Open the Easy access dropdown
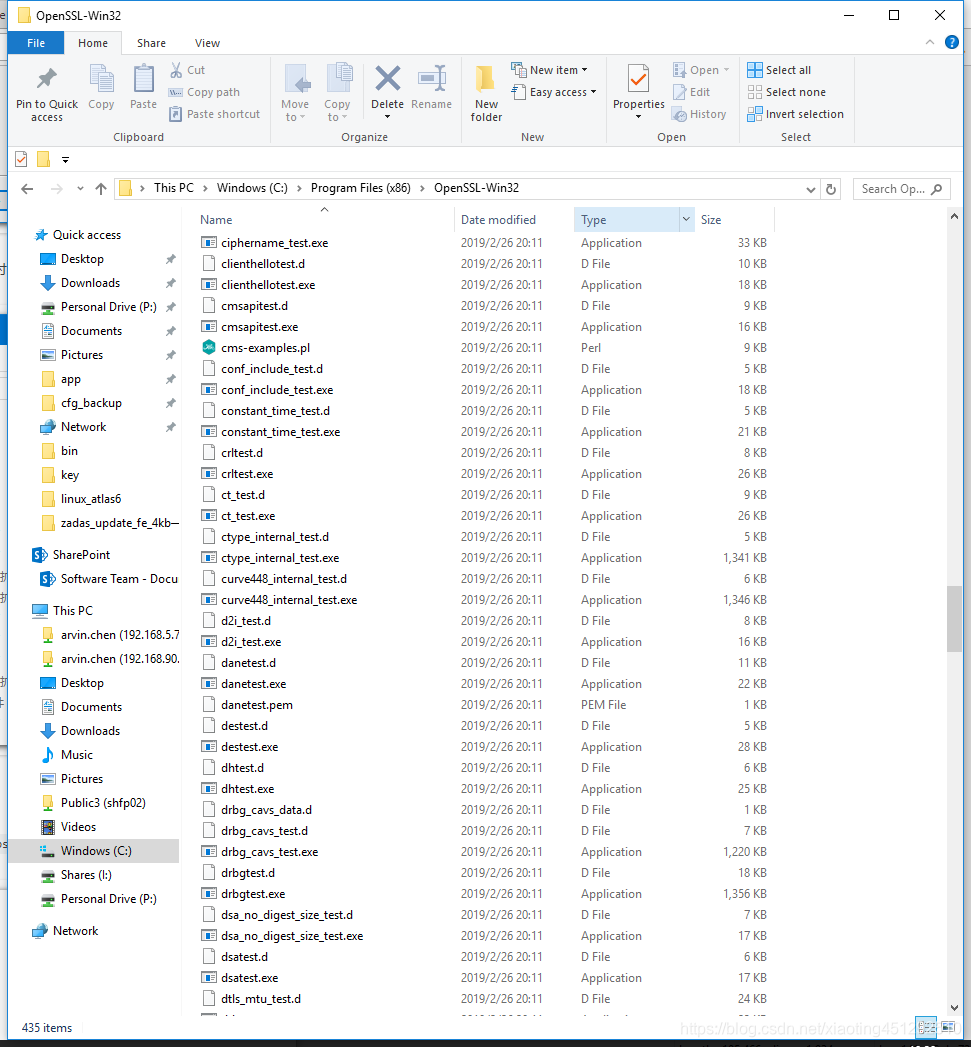 554,92
